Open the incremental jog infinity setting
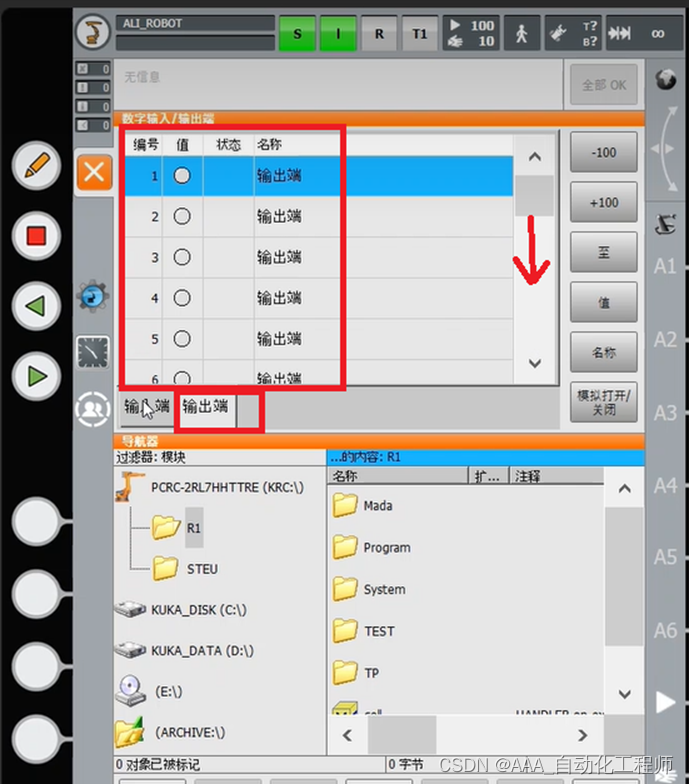The image size is (689, 784). tap(644, 33)
